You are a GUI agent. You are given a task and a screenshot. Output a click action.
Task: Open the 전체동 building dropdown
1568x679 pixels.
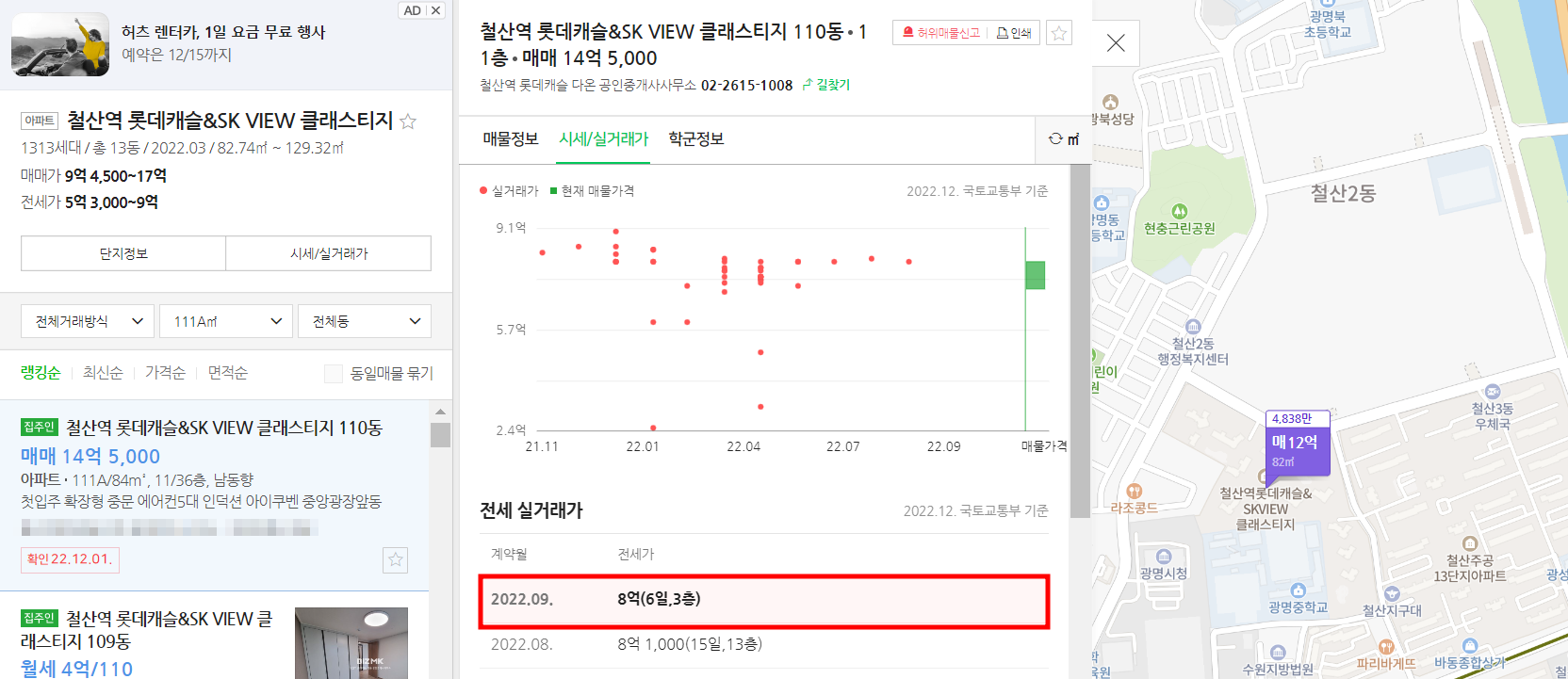click(x=365, y=321)
